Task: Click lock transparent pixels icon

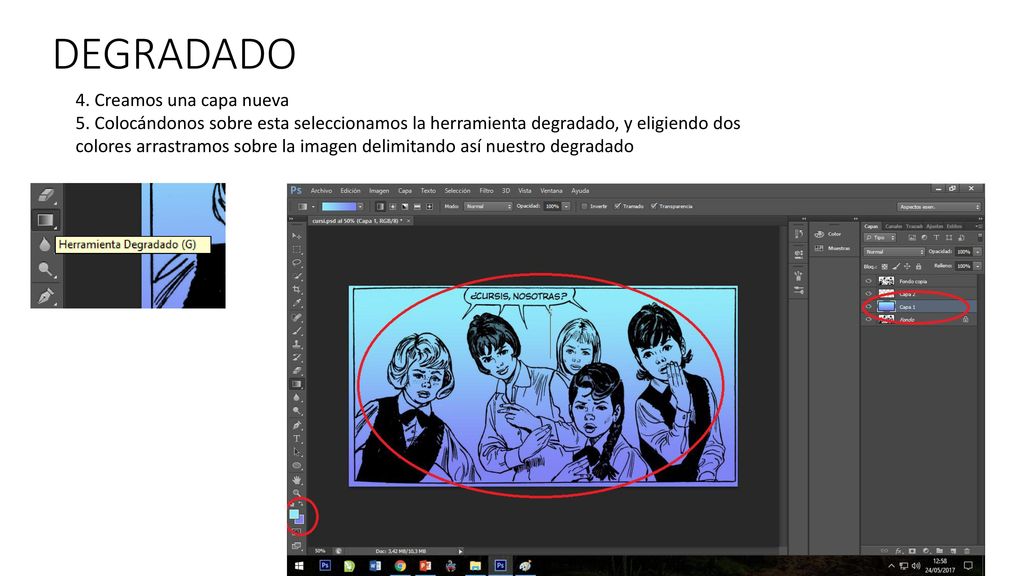Action: (x=885, y=266)
